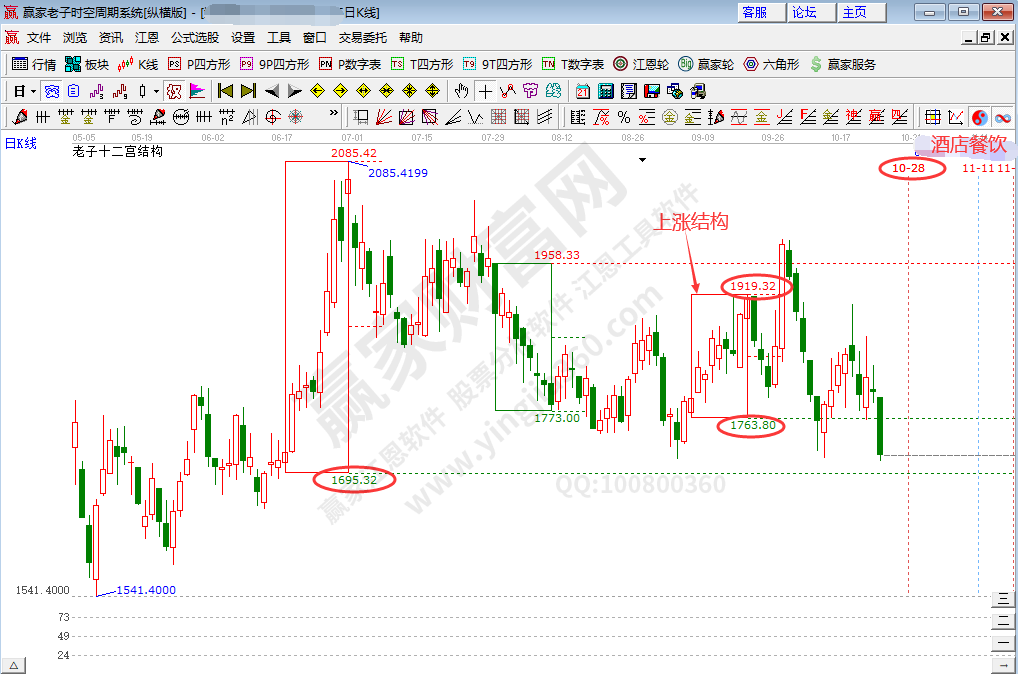The image size is (1018, 674).
Task: Open 赢家服务 dollar sign service
Action: 842,64
